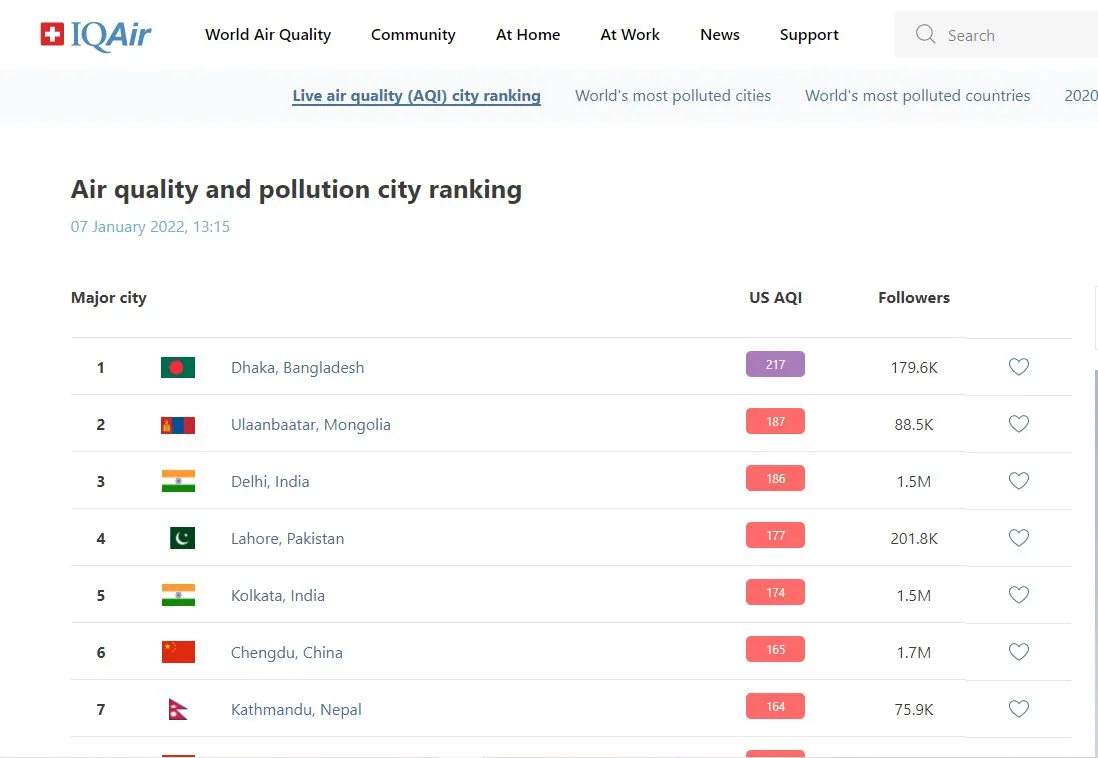Image resolution: width=1098 pixels, height=758 pixels.
Task: Select Live air quality (AQI) city ranking tab
Action: pos(417,96)
